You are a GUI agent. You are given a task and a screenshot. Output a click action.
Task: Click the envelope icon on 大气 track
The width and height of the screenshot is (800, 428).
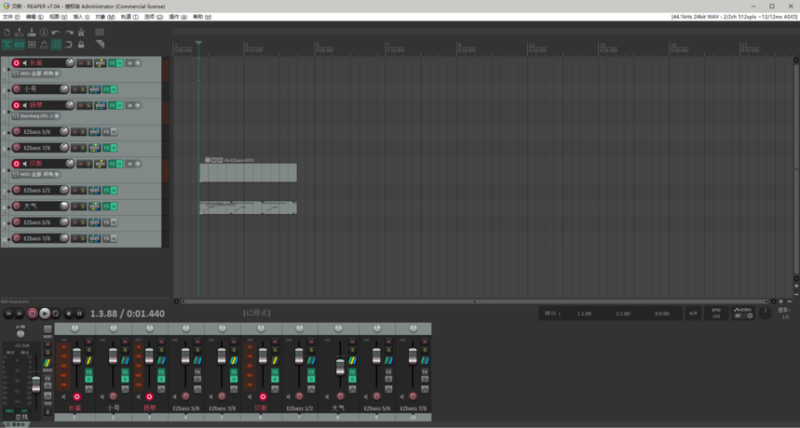tap(97, 206)
